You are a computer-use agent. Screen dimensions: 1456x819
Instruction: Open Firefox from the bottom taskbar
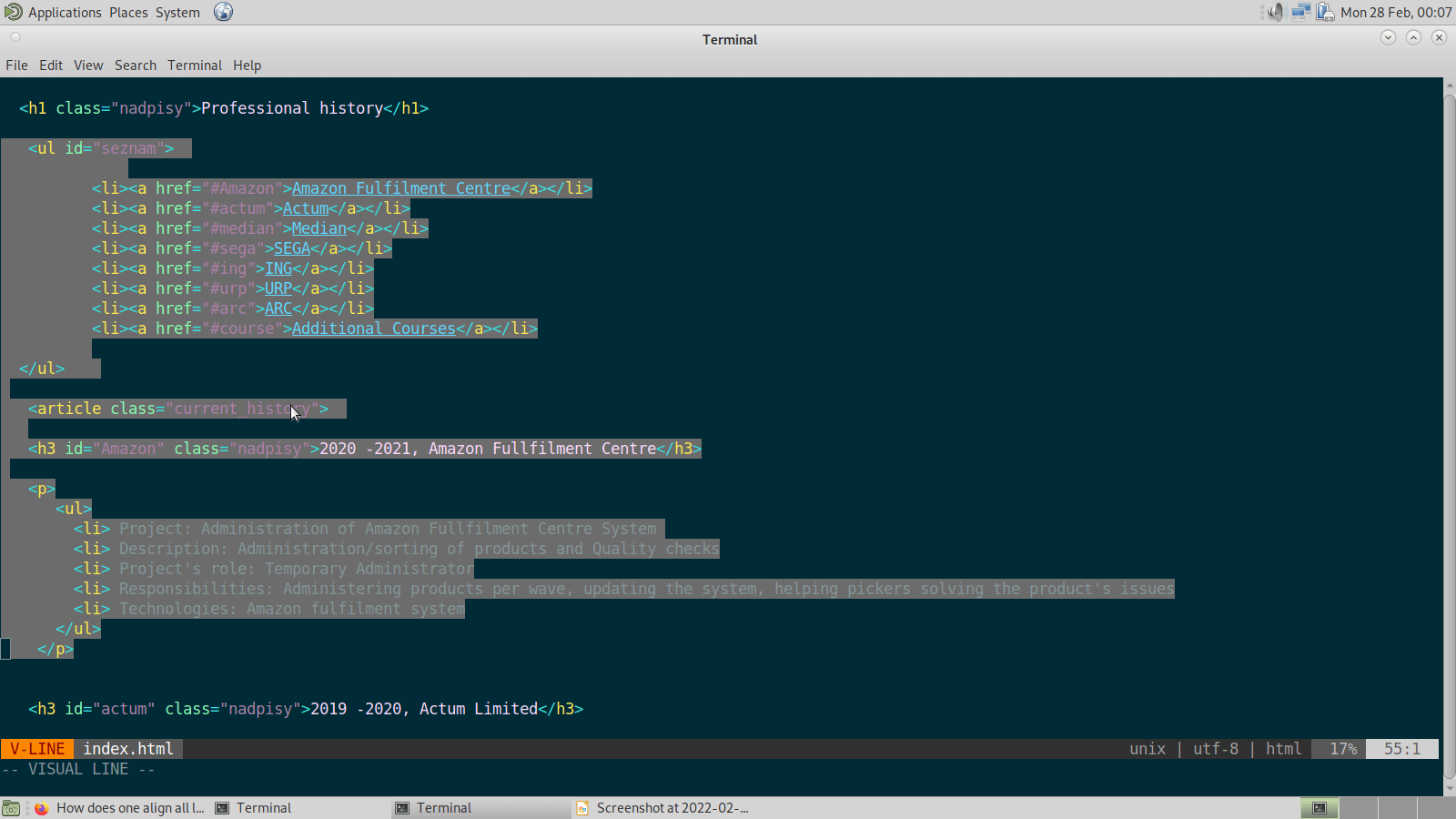coord(40,808)
